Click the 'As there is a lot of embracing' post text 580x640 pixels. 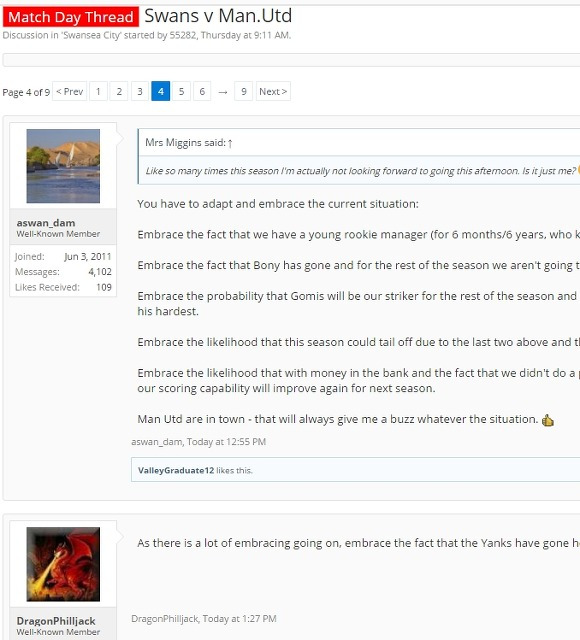point(358,543)
